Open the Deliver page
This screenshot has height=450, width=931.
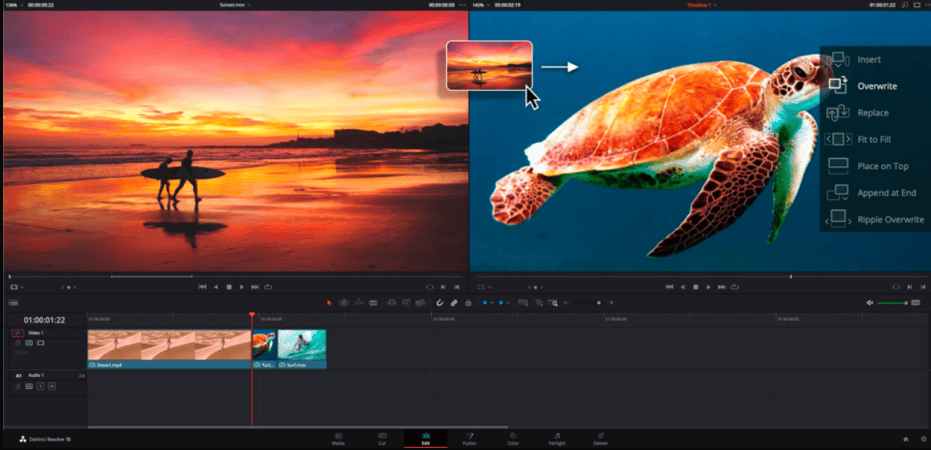[x=600, y=438]
